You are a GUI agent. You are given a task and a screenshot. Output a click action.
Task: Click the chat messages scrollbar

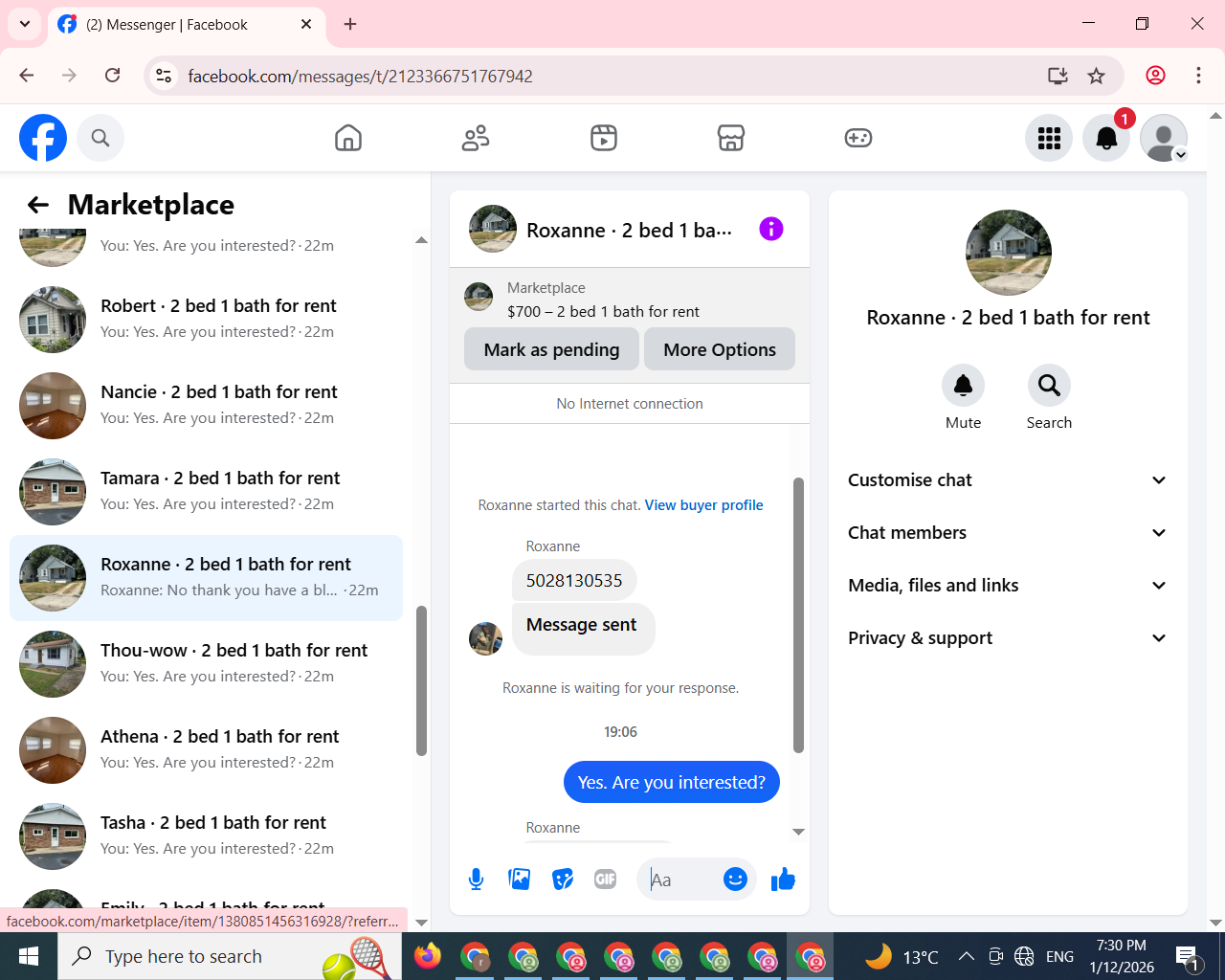(x=798, y=615)
